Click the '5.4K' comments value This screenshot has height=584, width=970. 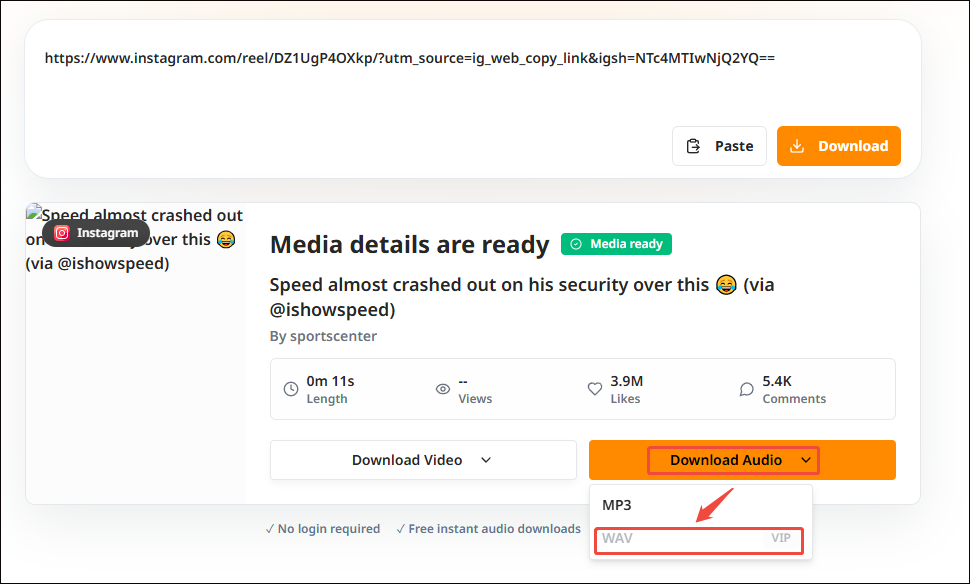(777, 381)
